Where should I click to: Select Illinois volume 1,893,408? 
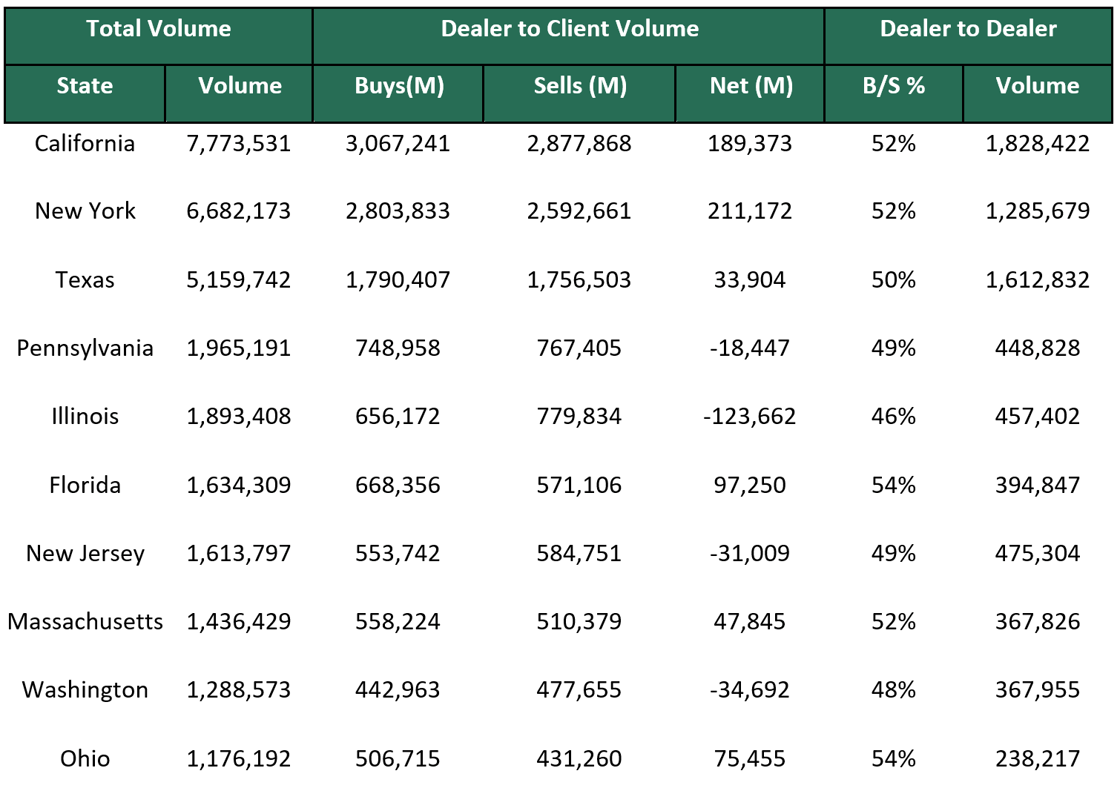click(x=239, y=417)
